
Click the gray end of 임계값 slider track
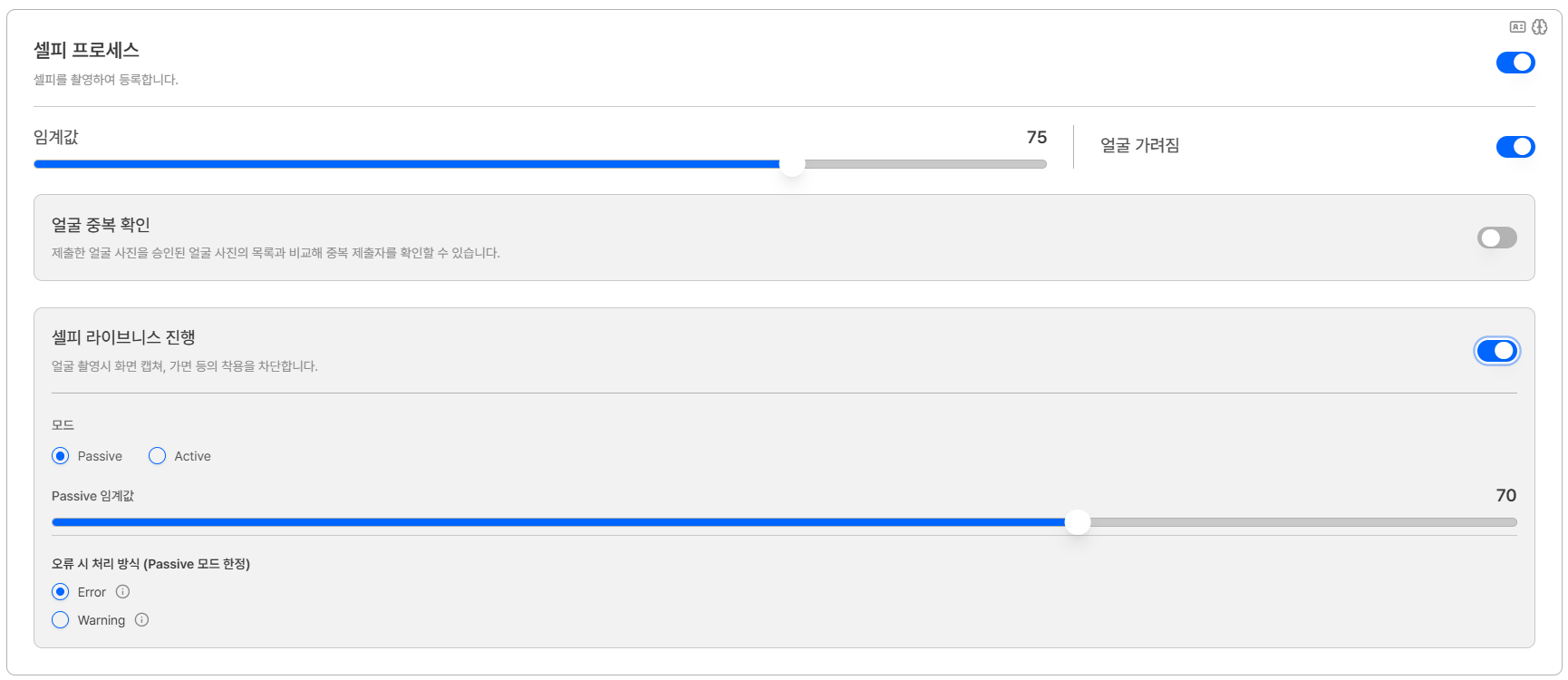tap(925, 164)
